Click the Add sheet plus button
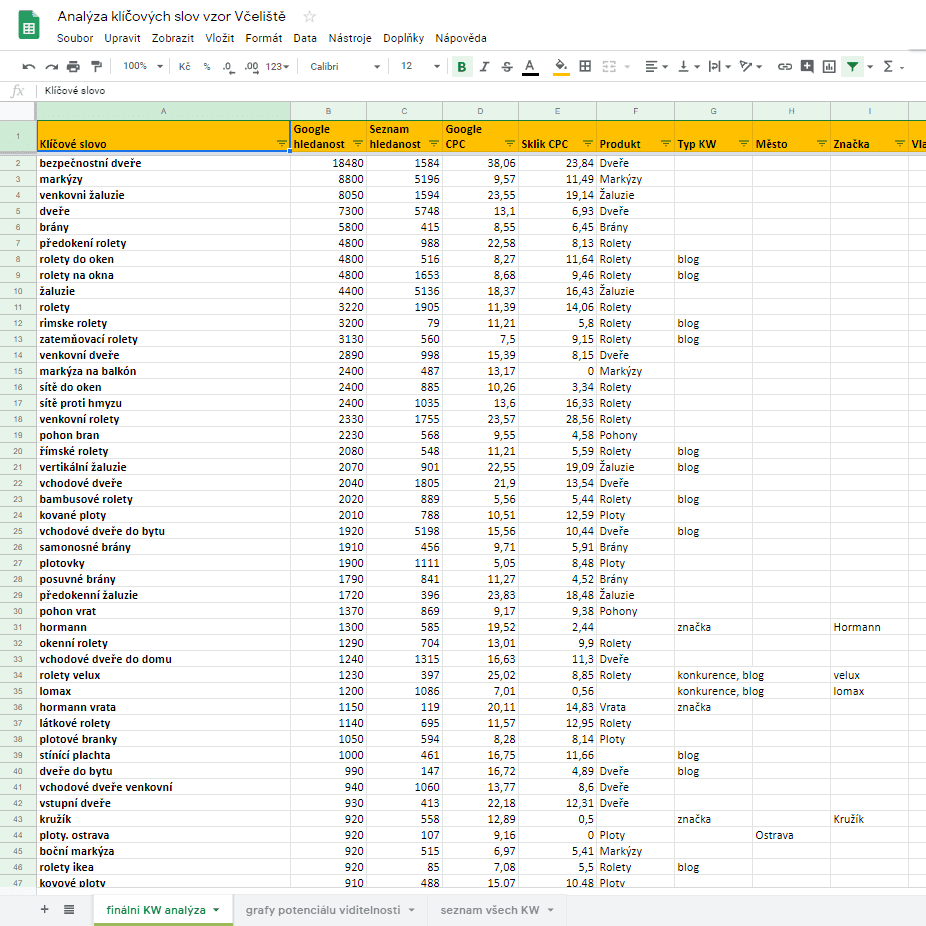 [44, 909]
